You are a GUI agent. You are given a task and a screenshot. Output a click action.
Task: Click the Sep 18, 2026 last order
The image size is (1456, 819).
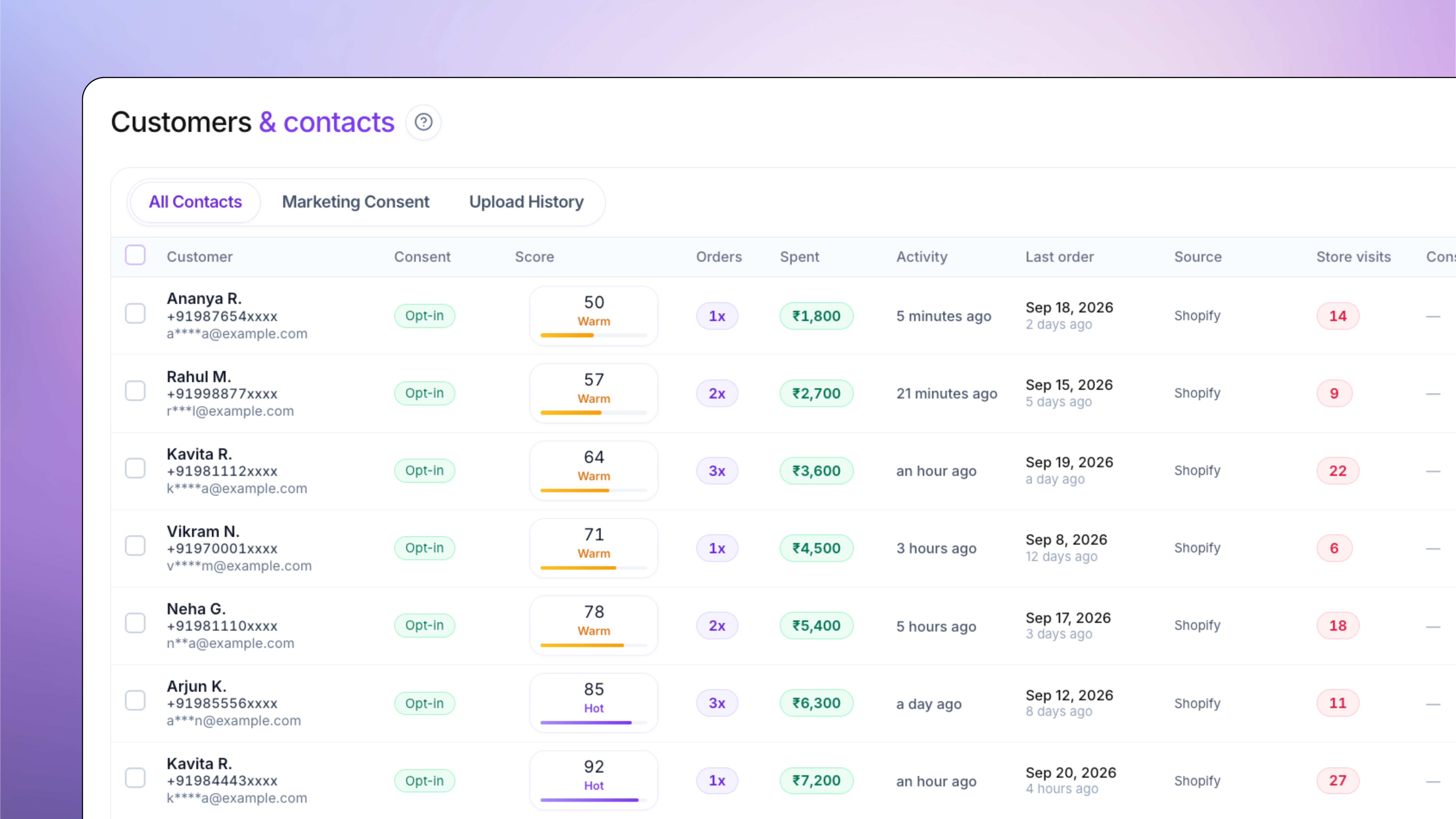click(x=1069, y=307)
